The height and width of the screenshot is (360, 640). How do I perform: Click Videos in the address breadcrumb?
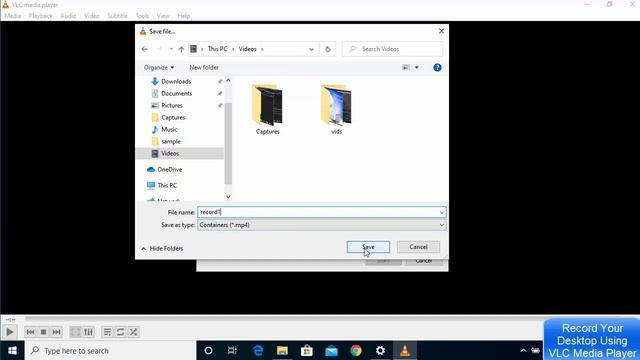pyautogui.click(x=247, y=49)
